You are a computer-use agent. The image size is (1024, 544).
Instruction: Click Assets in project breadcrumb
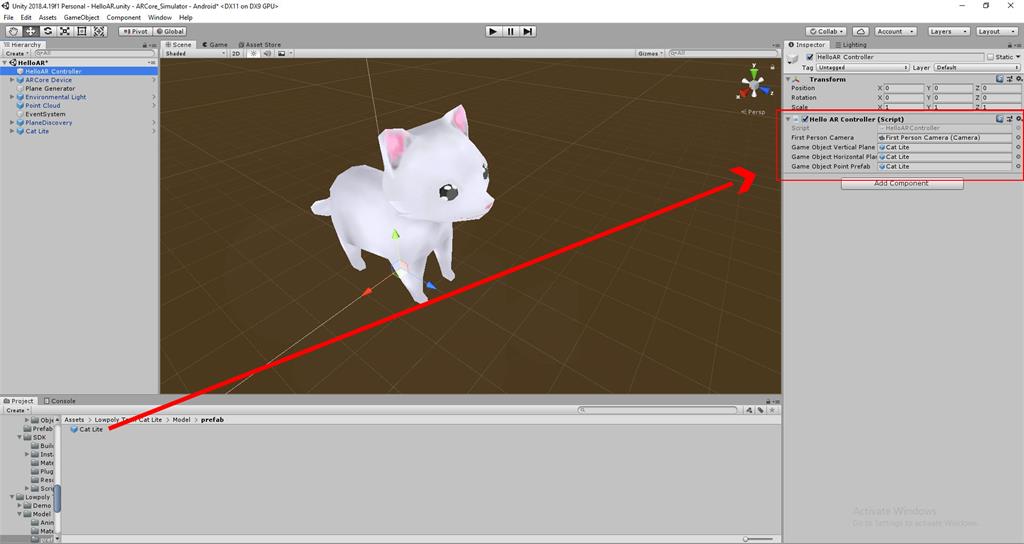click(74, 420)
